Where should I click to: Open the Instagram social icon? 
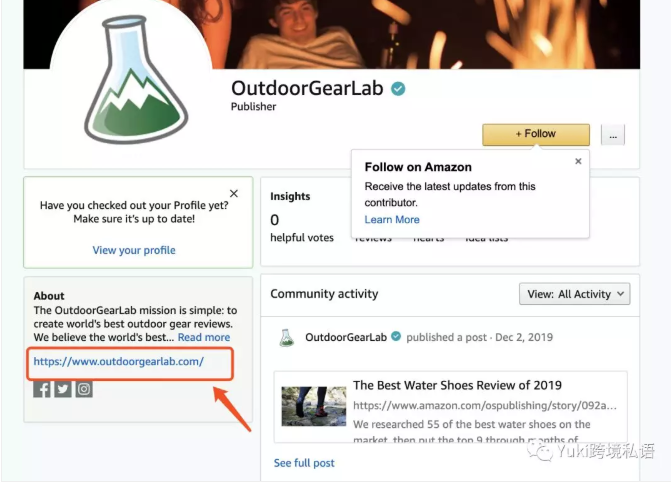click(84, 389)
